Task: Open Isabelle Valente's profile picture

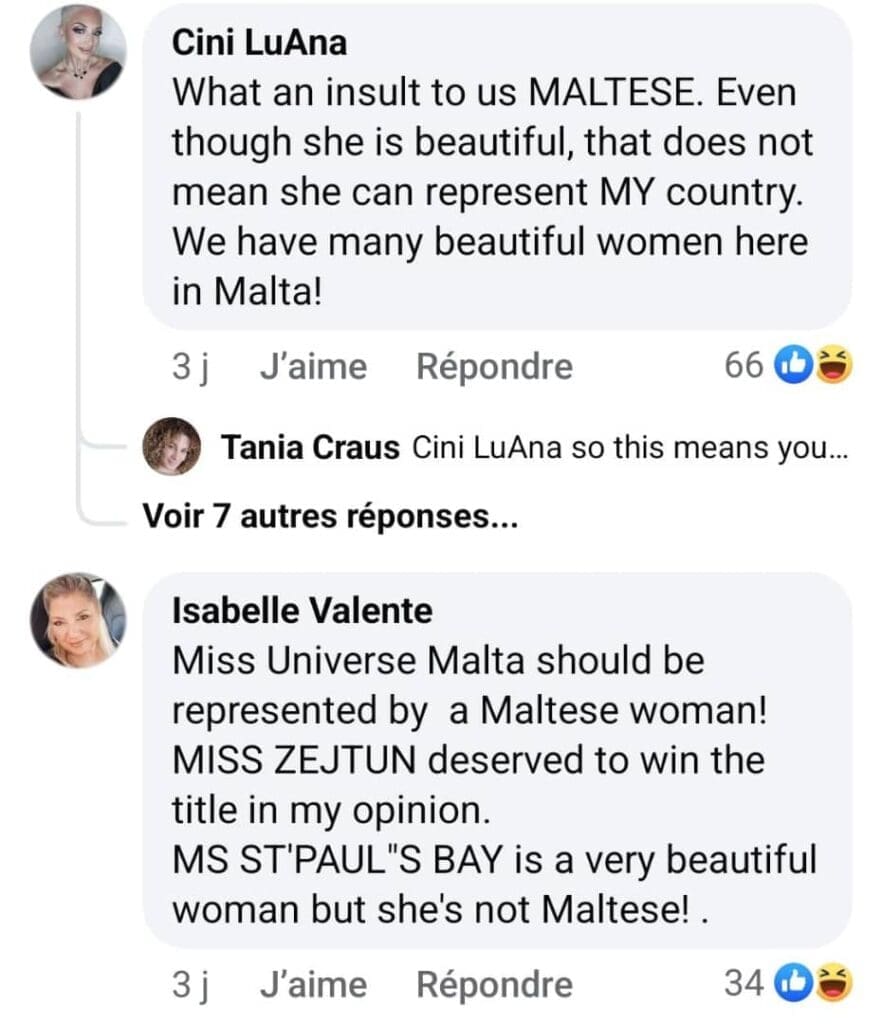Action: (78, 619)
